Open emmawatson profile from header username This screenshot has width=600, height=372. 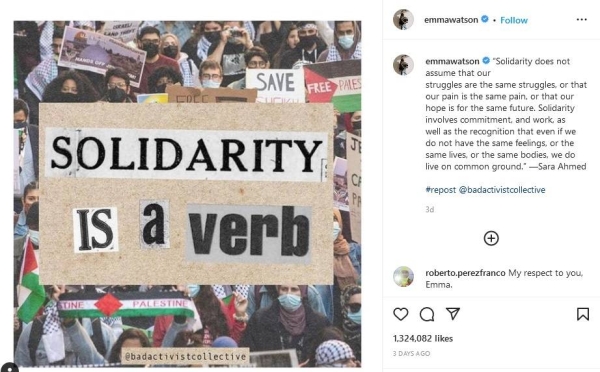(451, 20)
